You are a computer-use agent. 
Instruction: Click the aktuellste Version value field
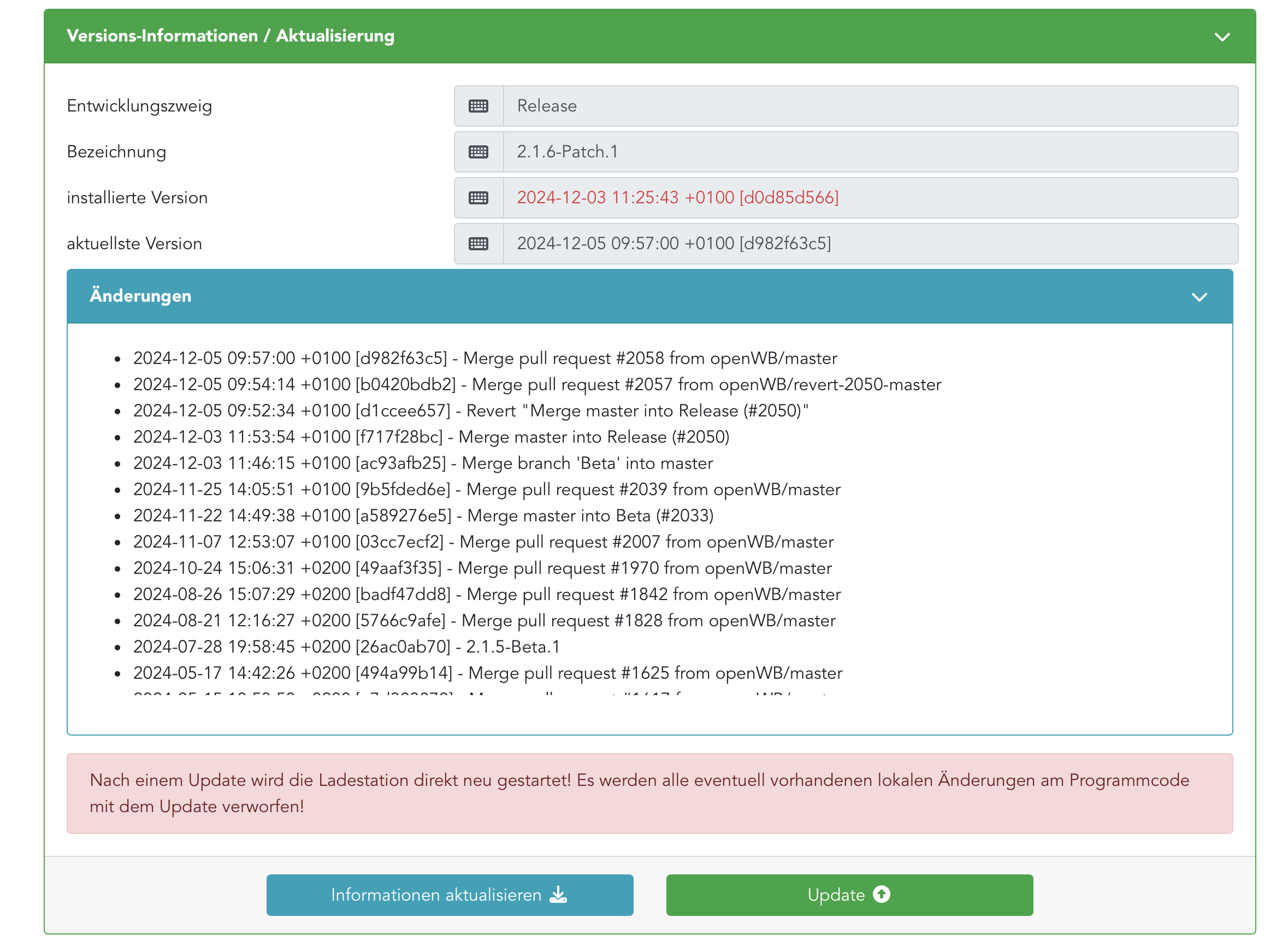(x=870, y=244)
